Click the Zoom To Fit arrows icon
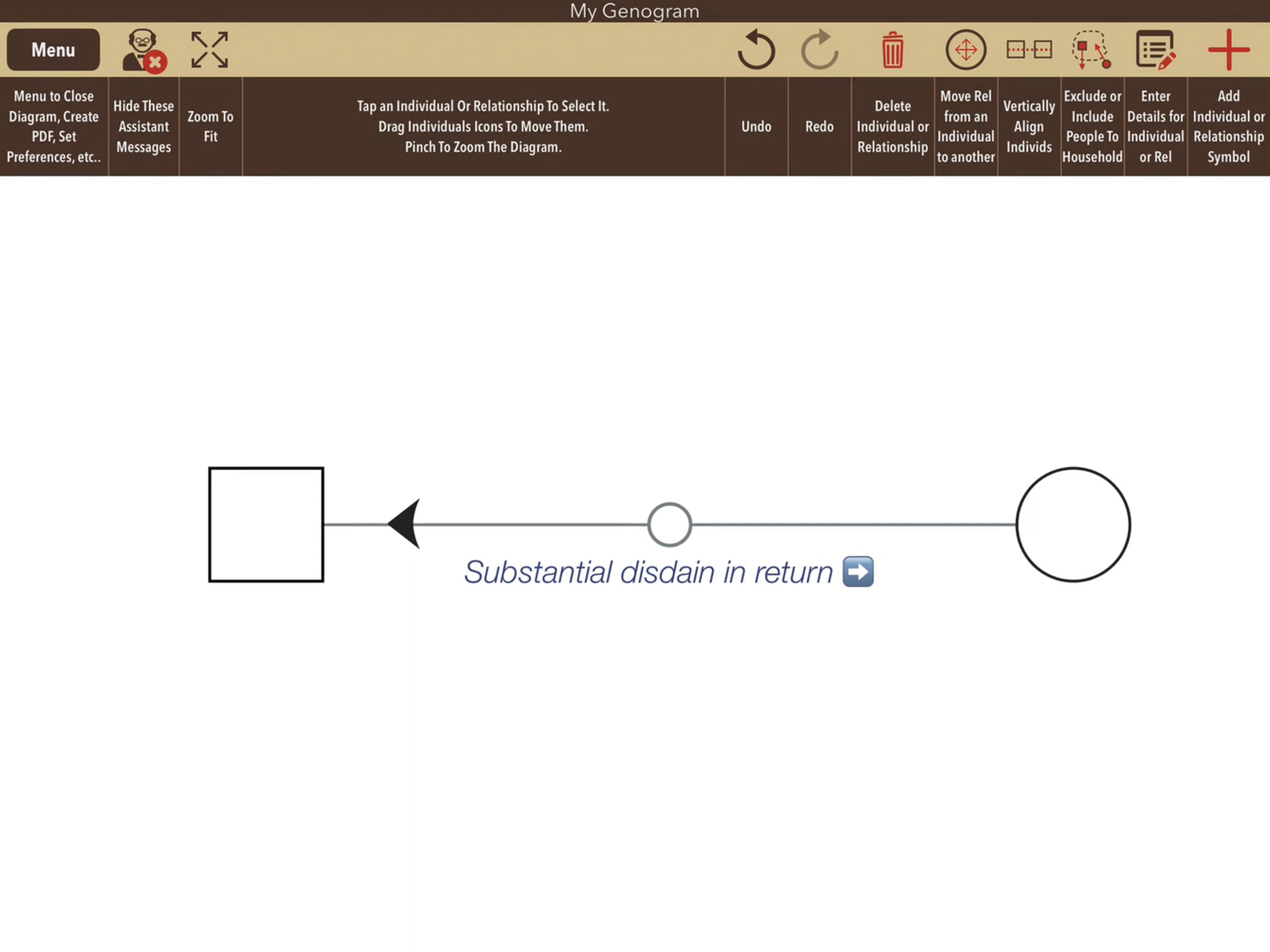Image resolution: width=1270 pixels, height=952 pixels. click(210, 50)
